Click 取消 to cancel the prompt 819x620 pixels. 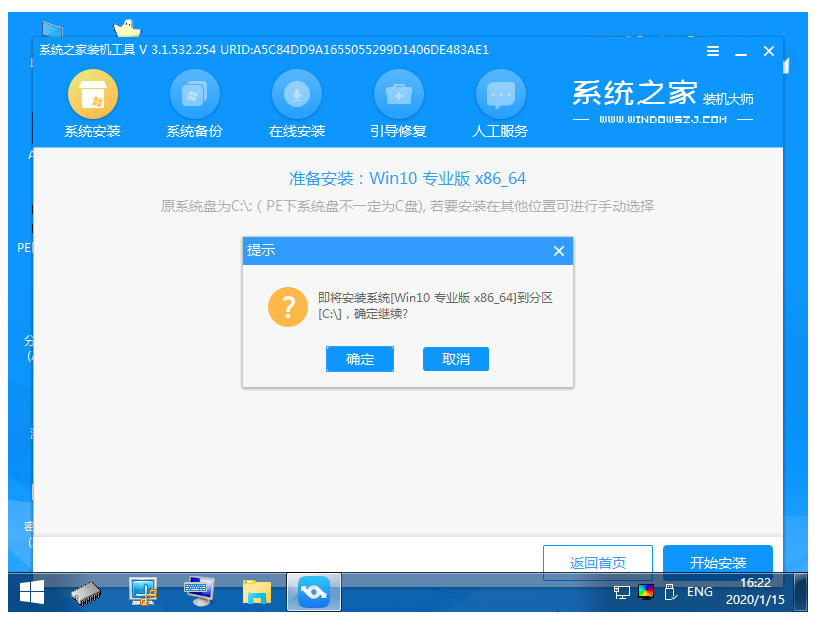[456, 359]
